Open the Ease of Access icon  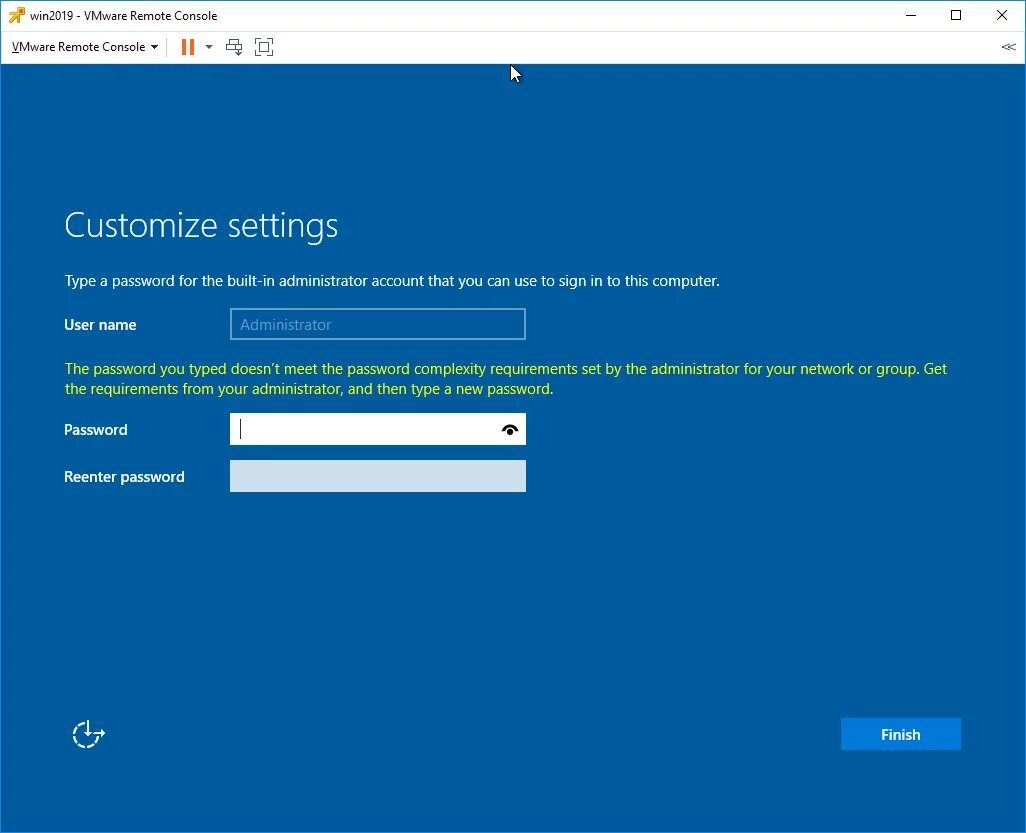coord(88,734)
